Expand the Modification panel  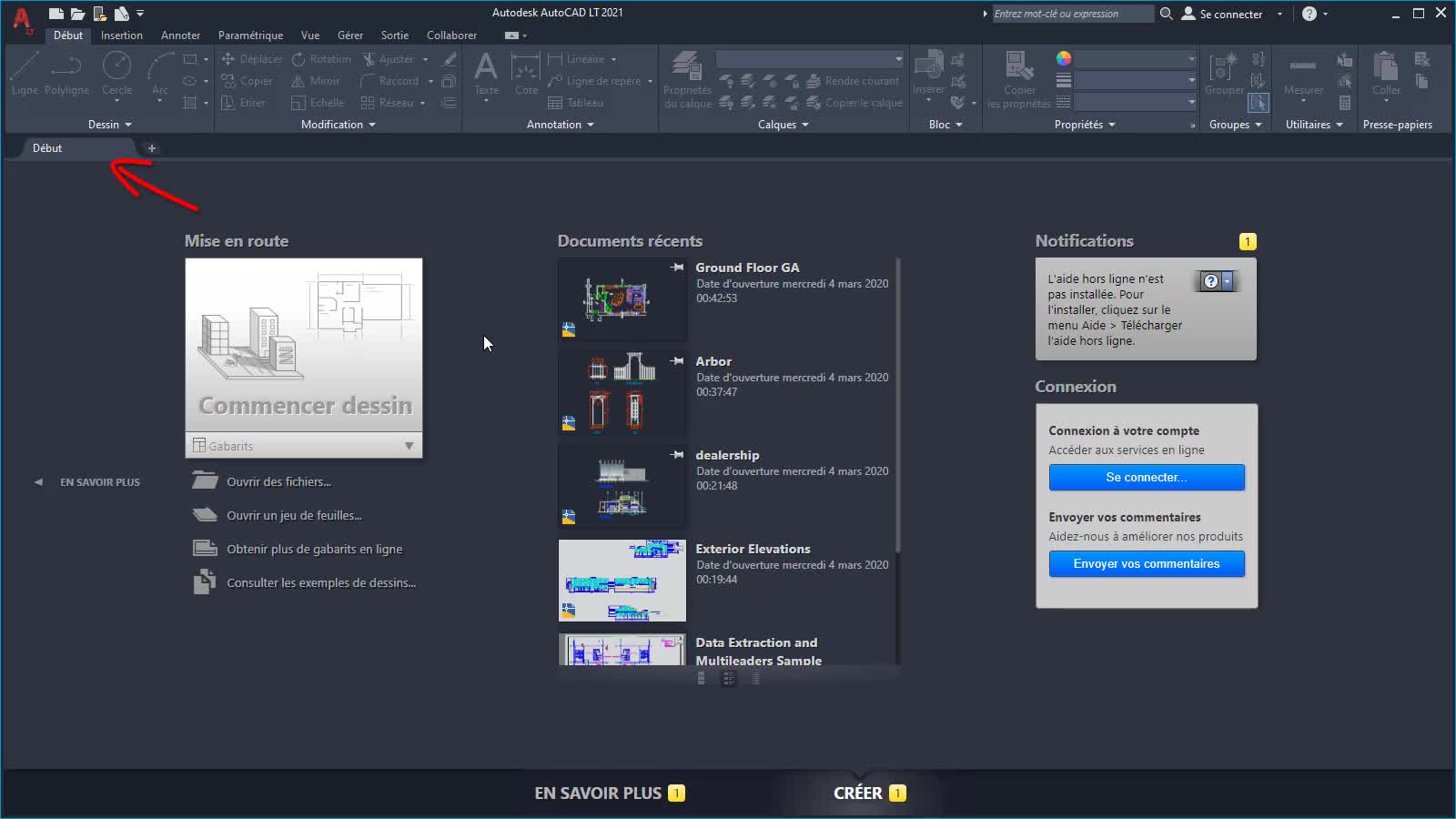(x=339, y=125)
